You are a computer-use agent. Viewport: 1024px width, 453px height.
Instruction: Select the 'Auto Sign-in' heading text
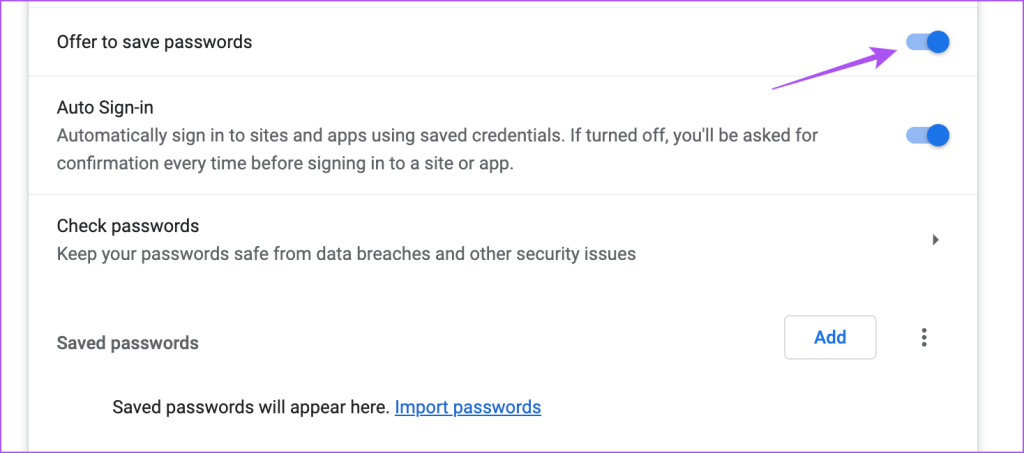point(104,105)
